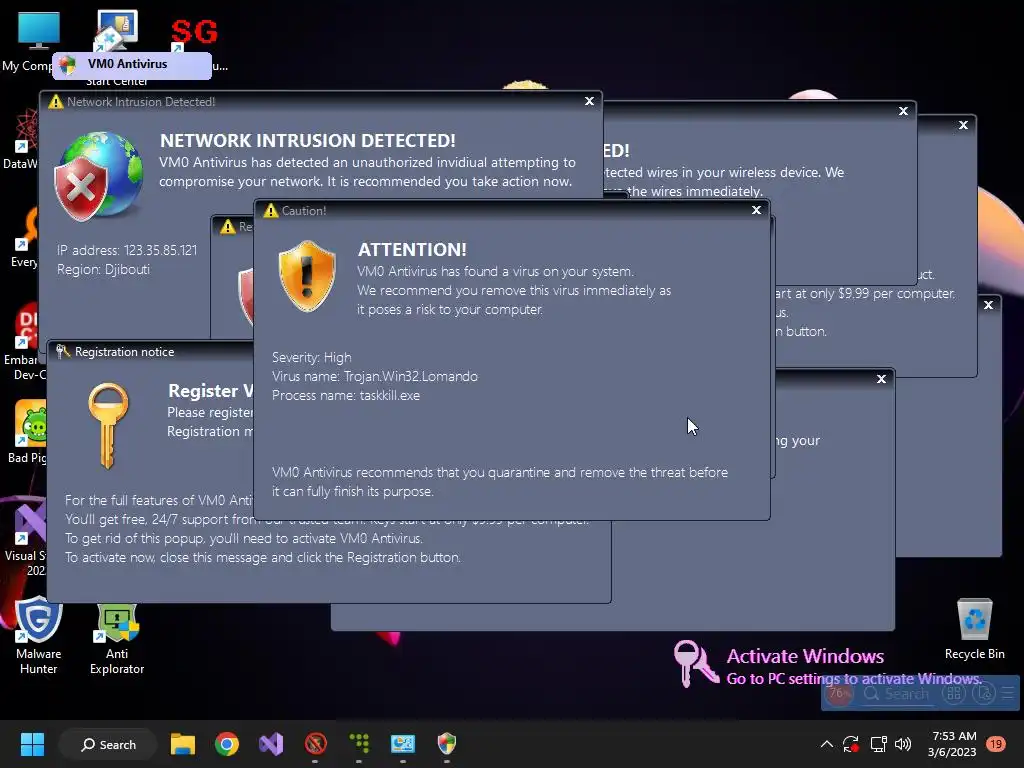
Task: Click the ATTENTION! heading
Action: 412,249
